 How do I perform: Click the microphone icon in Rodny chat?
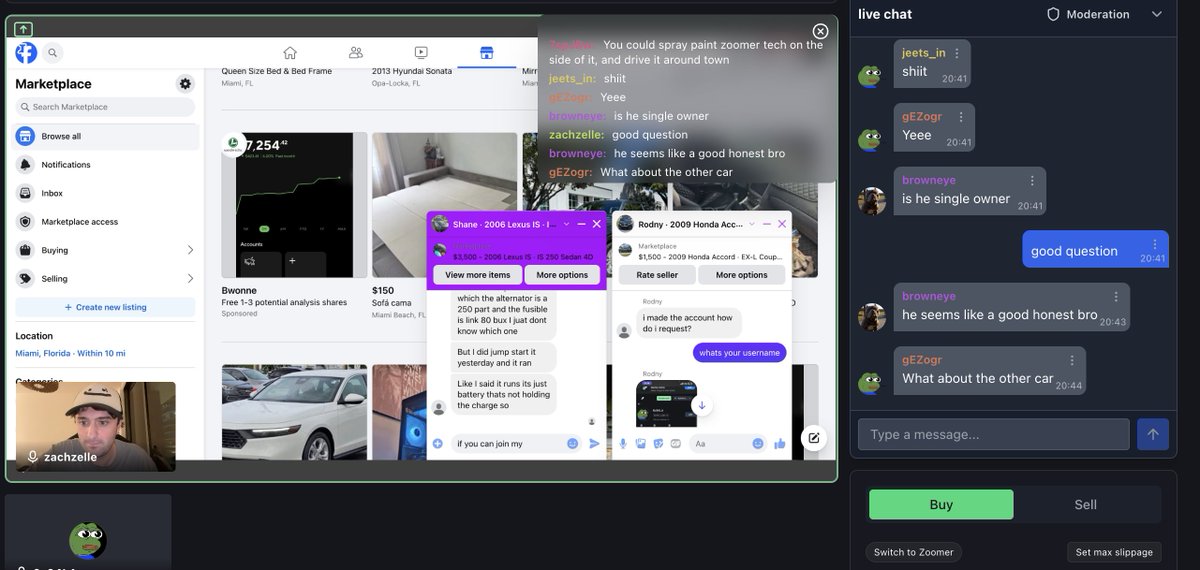pyautogui.click(x=622, y=443)
